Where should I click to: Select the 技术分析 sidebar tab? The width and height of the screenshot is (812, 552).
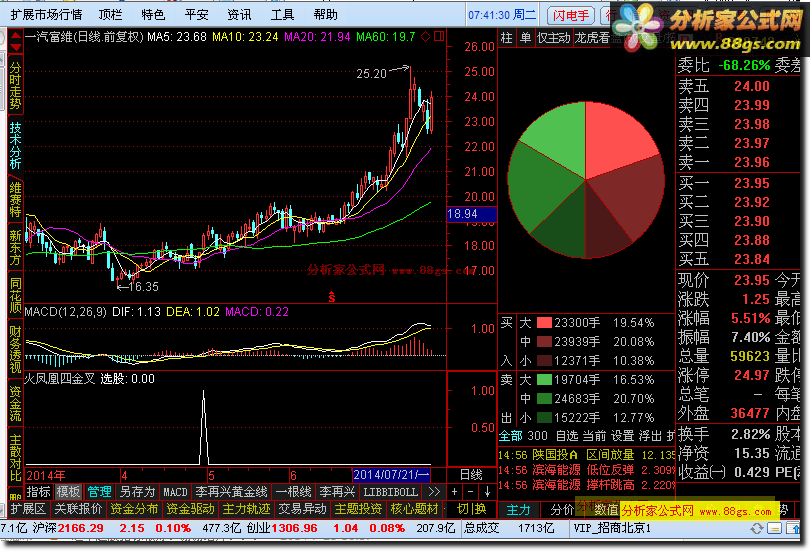(15, 146)
